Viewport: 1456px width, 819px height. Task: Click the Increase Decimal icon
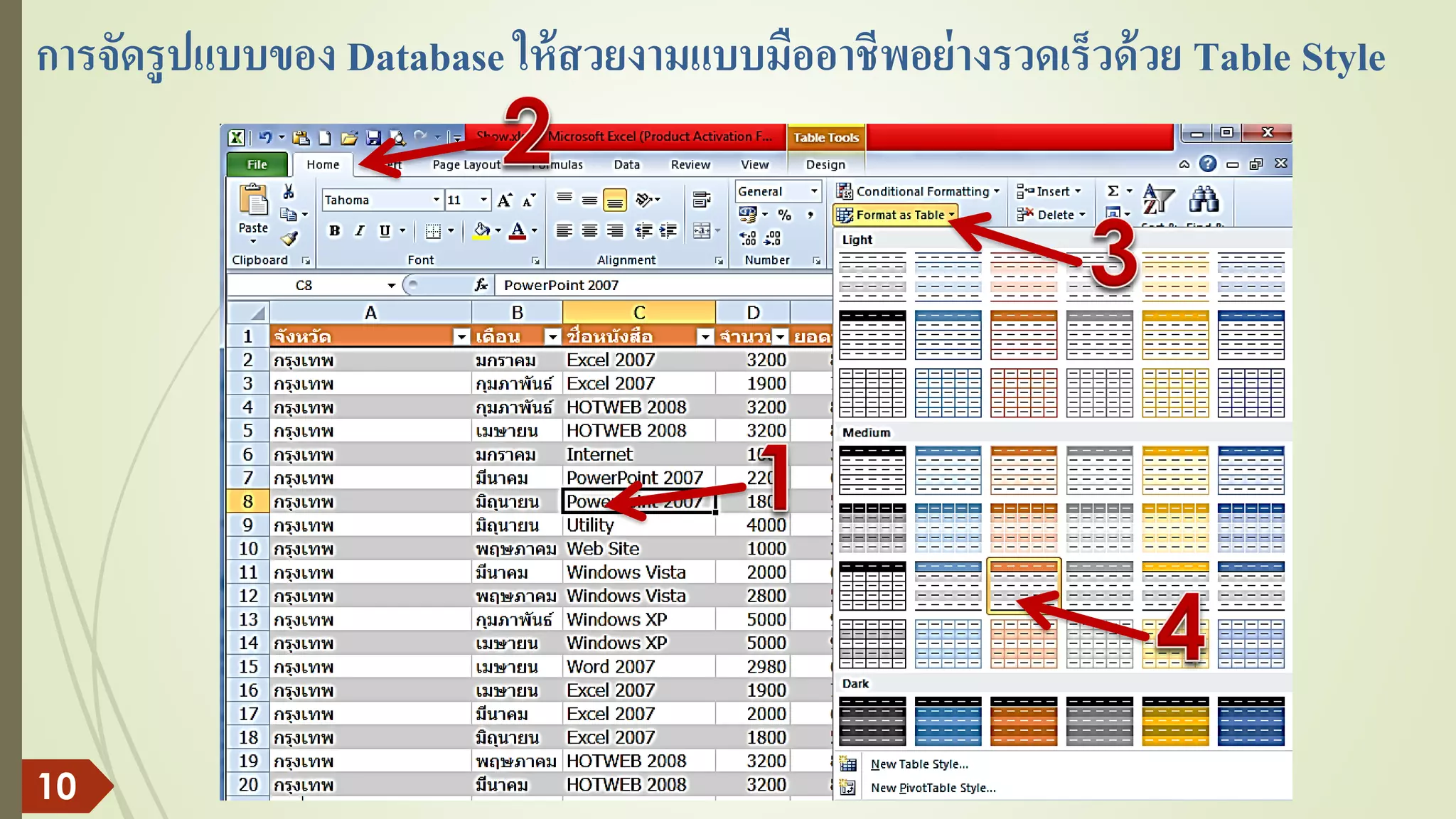[x=748, y=237]
